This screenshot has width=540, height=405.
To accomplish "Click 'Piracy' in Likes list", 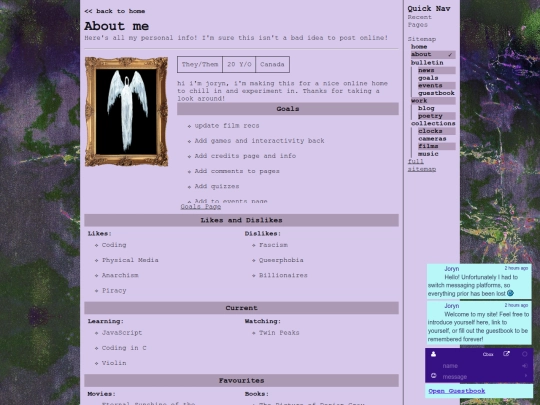I will click(114, 291).
